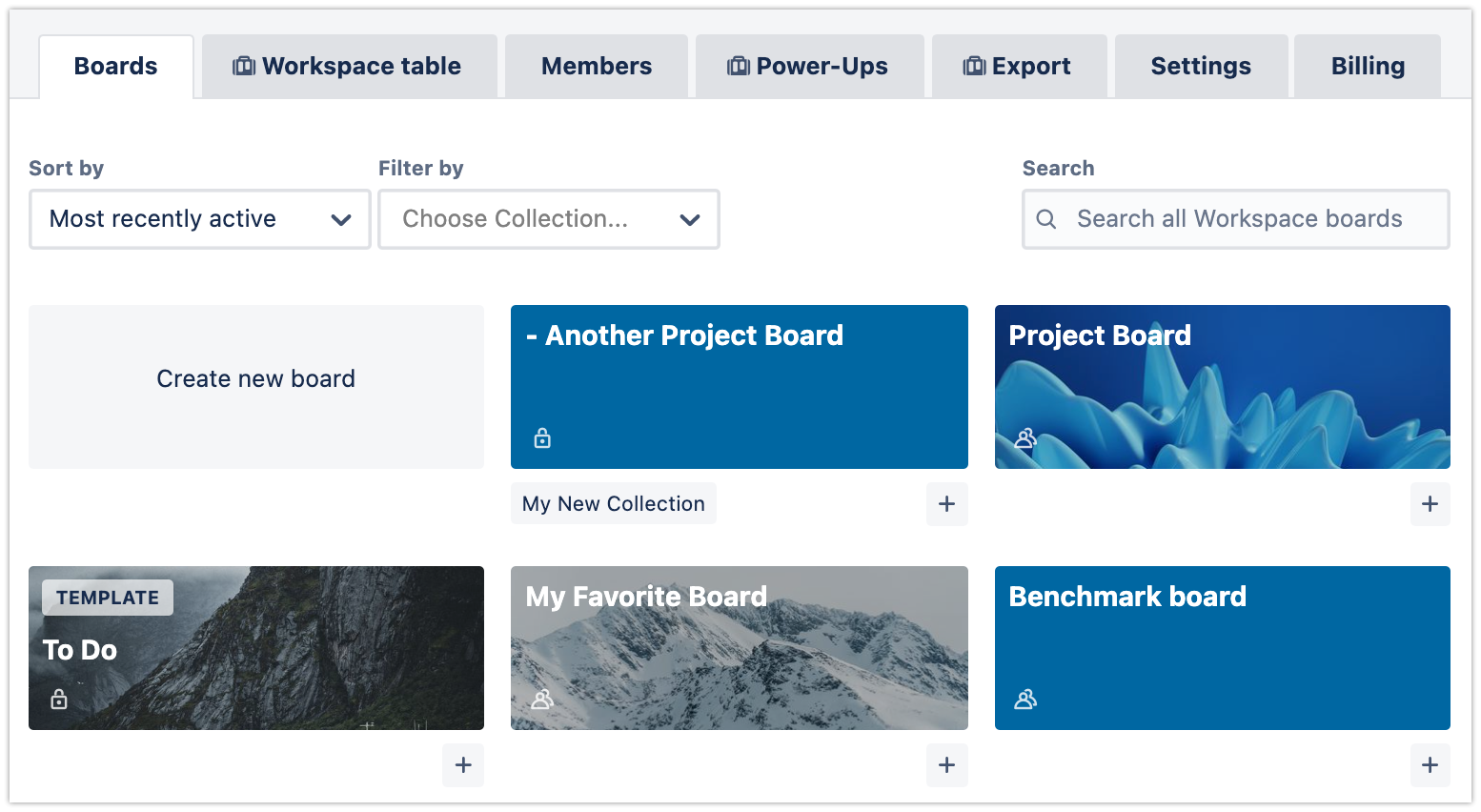Click the members icon on My Favorite Board
1481x812 pixels.
pos(542,699)
